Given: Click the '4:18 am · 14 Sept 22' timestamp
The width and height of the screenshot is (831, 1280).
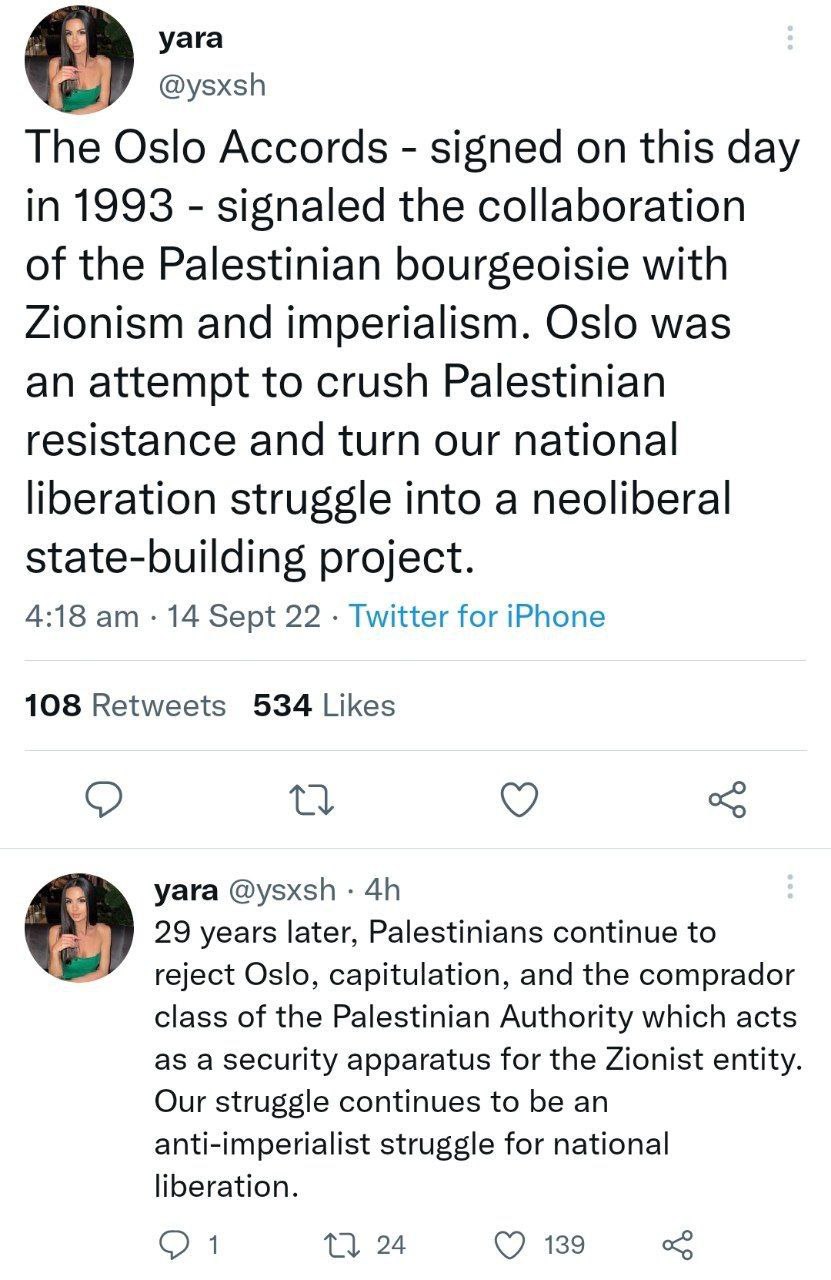Looking at the screenshot, I should tap(172, 616).
